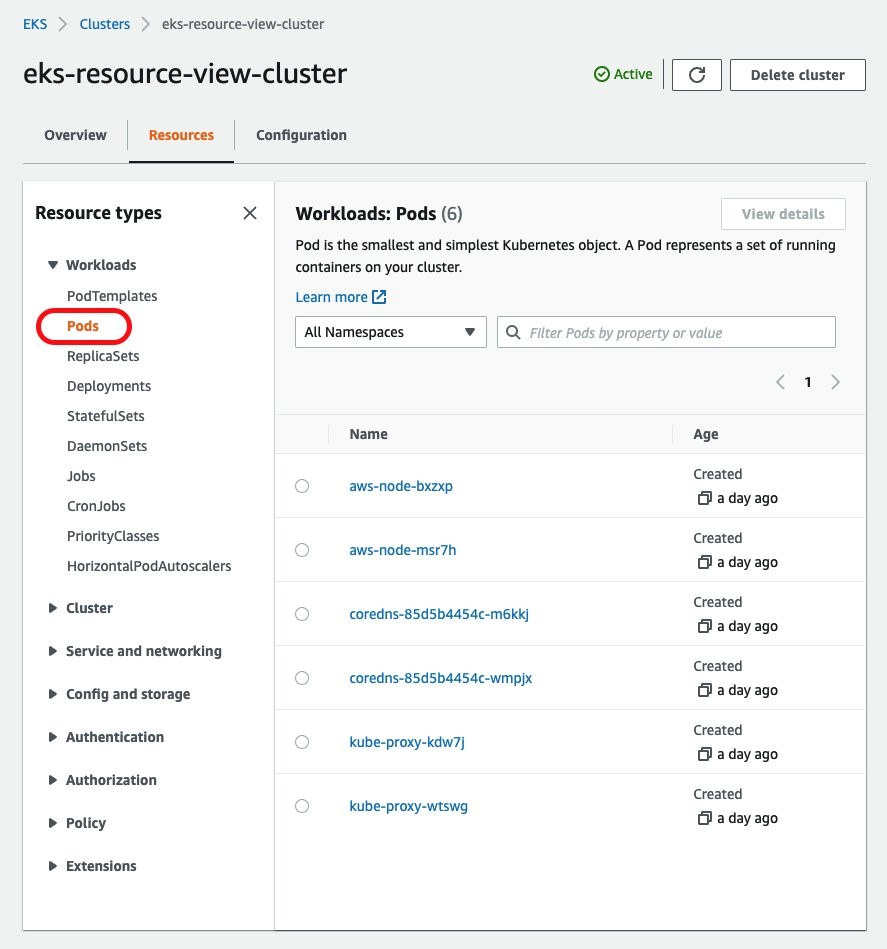The width and height of the screenshot is (887, 949).
Task: Expand the Extensions section
Action: [x=53, y=866]
